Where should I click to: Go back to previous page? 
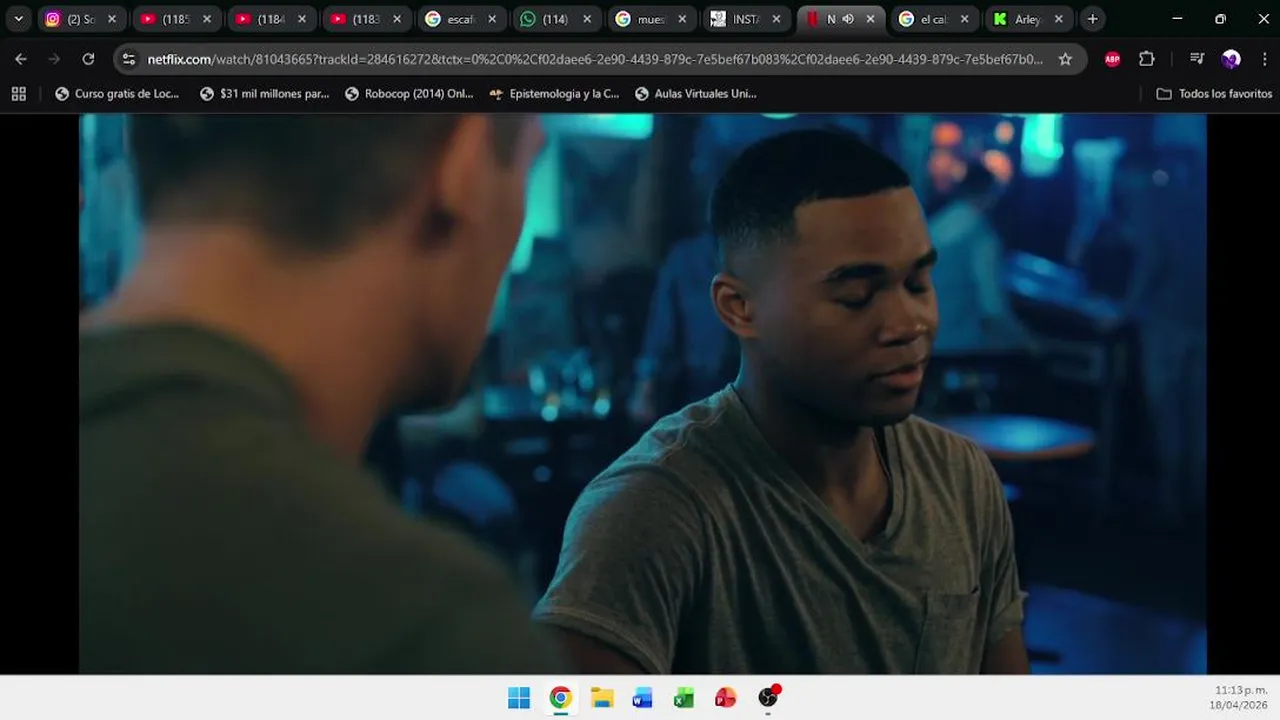tap(21, 59)
